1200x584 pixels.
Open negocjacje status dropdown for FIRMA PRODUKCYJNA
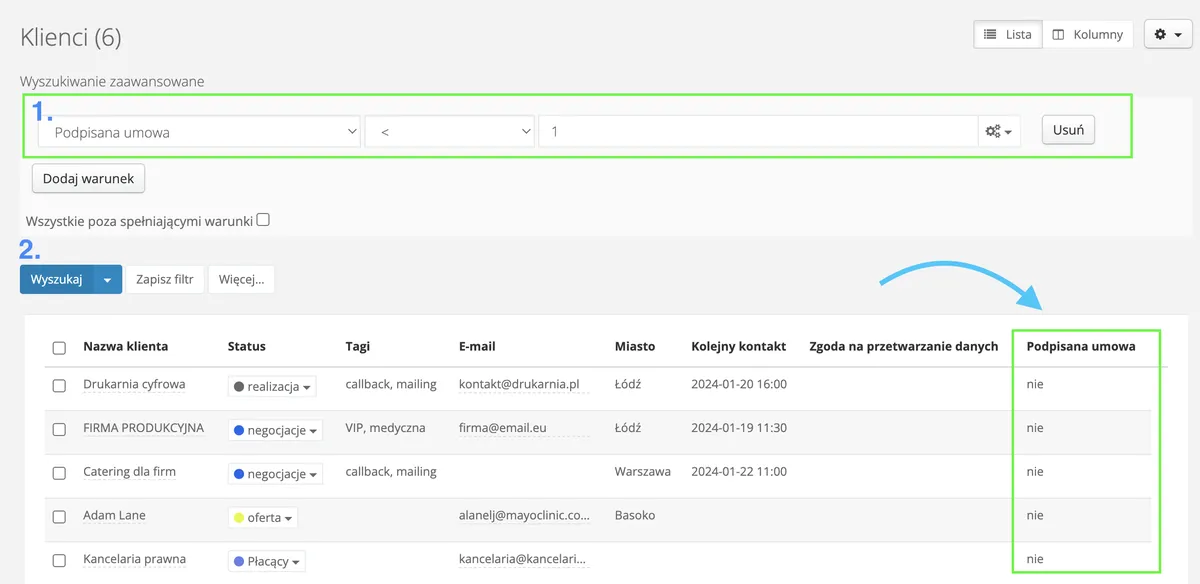tap(276, 430)
